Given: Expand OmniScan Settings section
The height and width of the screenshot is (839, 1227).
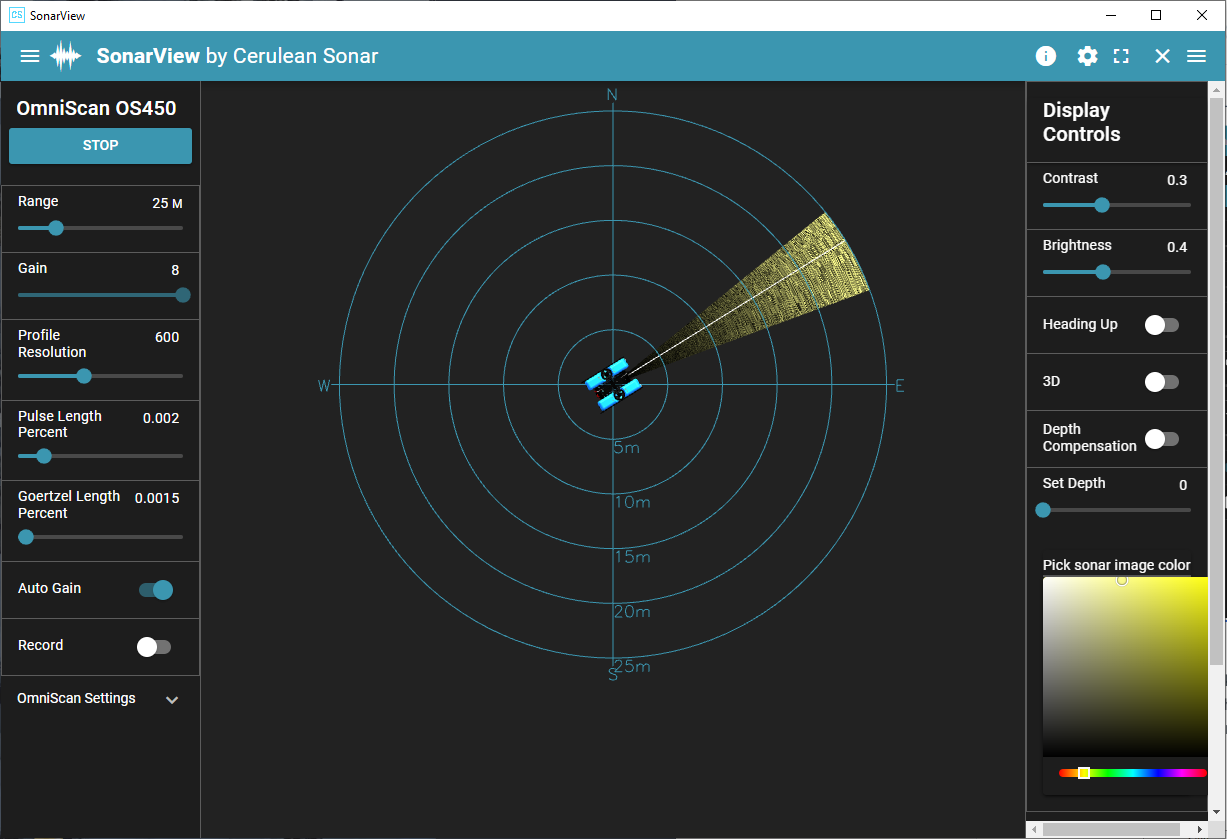Looking at the screenshot, I should pyautogui.click(x=172, y=700).
